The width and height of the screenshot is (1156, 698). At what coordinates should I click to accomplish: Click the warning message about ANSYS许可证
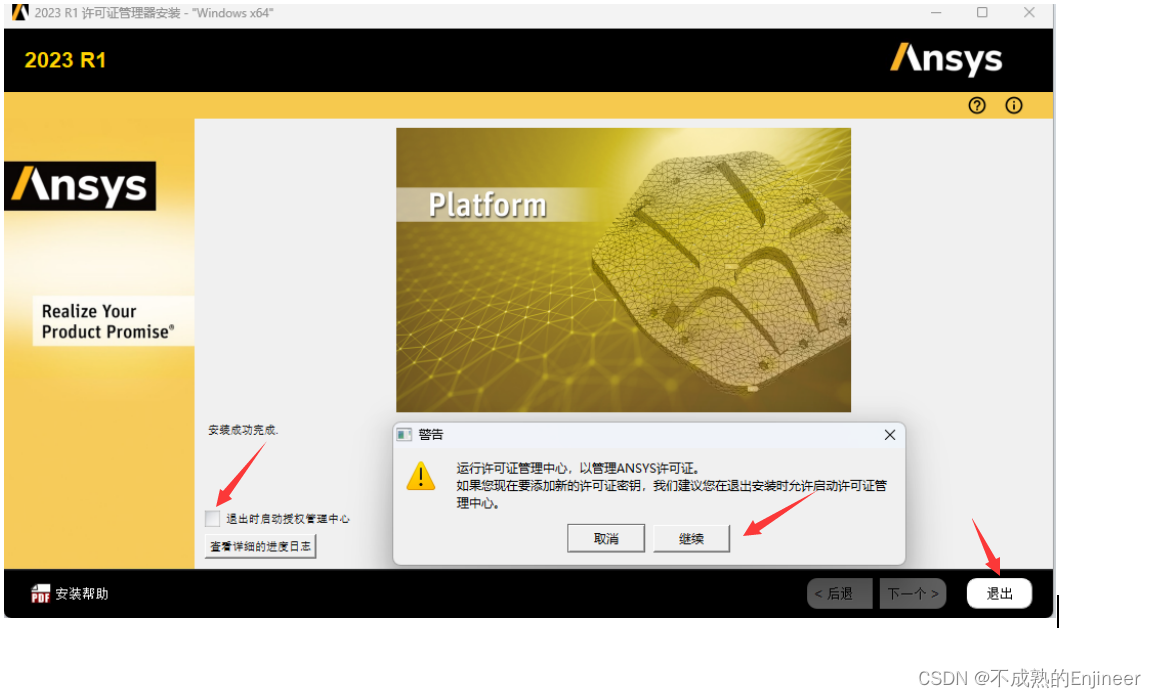[x=671, y=485]
